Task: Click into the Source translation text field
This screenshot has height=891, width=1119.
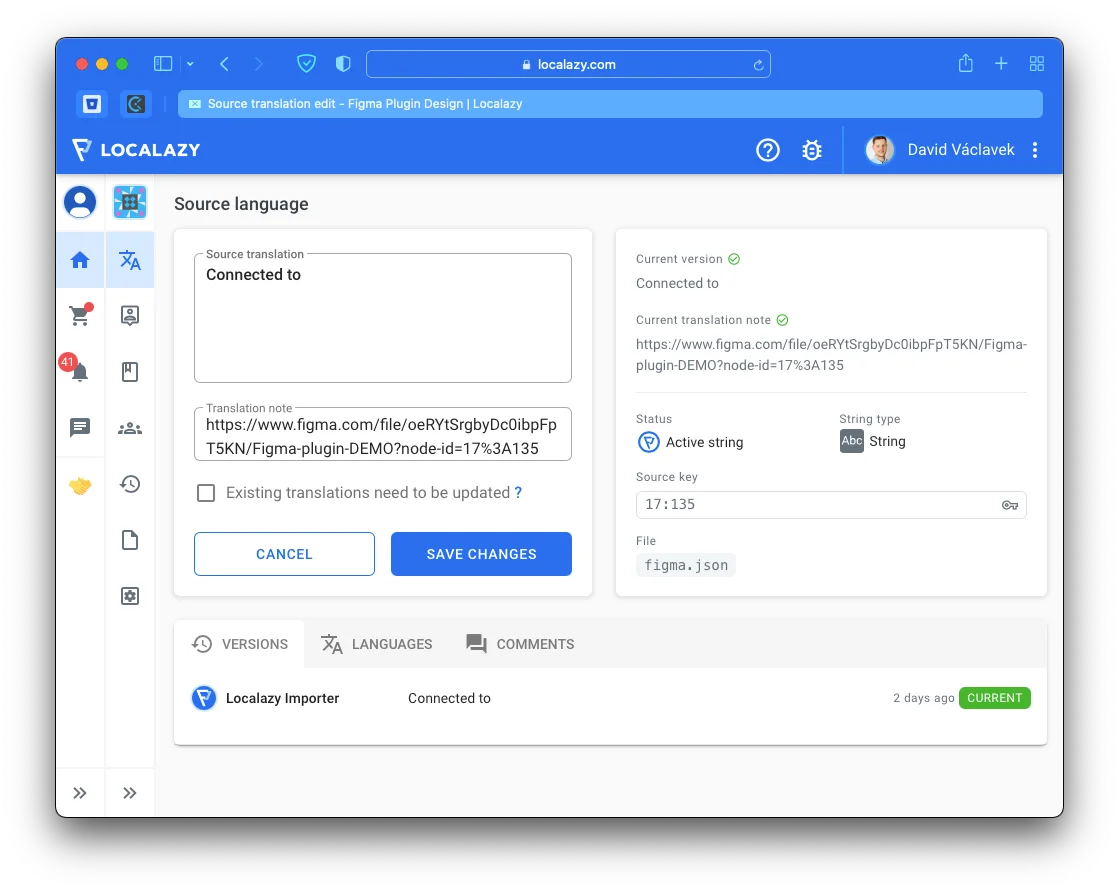Action: [382, 320]
